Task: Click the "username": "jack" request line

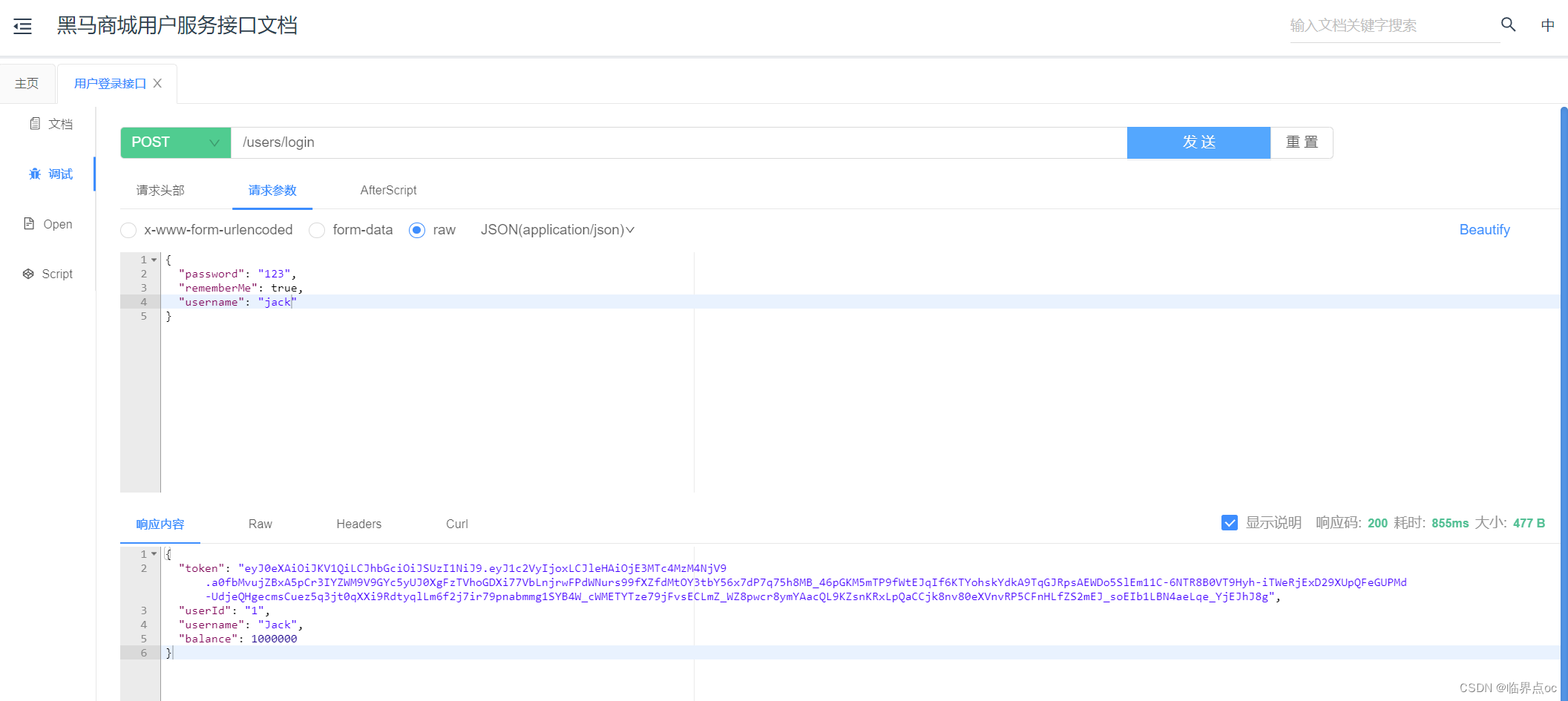Action: point(237,302)
